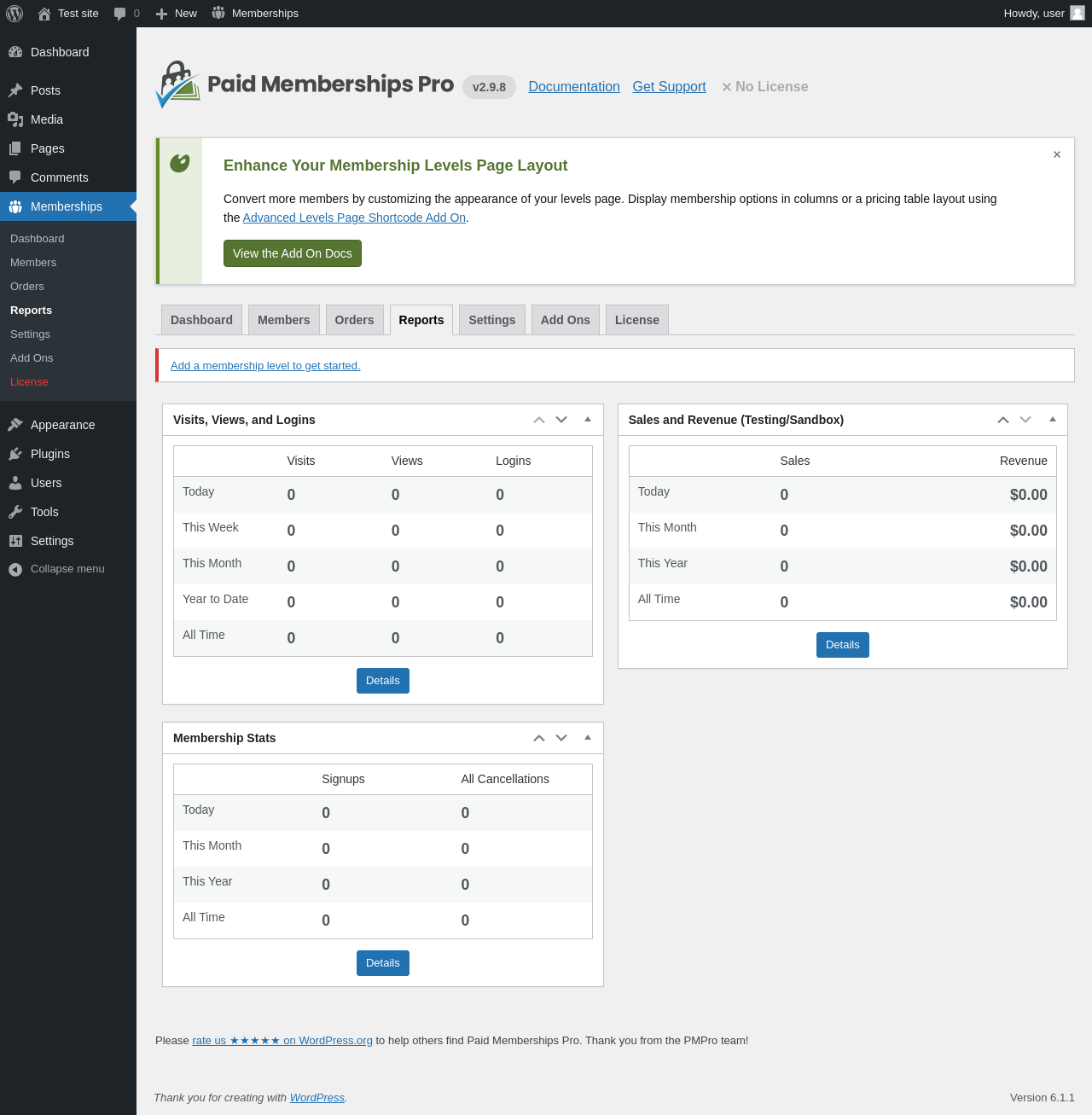Click the v2.9.8 version badge
The image size is (1092, 1115).
tap(490, 87)
